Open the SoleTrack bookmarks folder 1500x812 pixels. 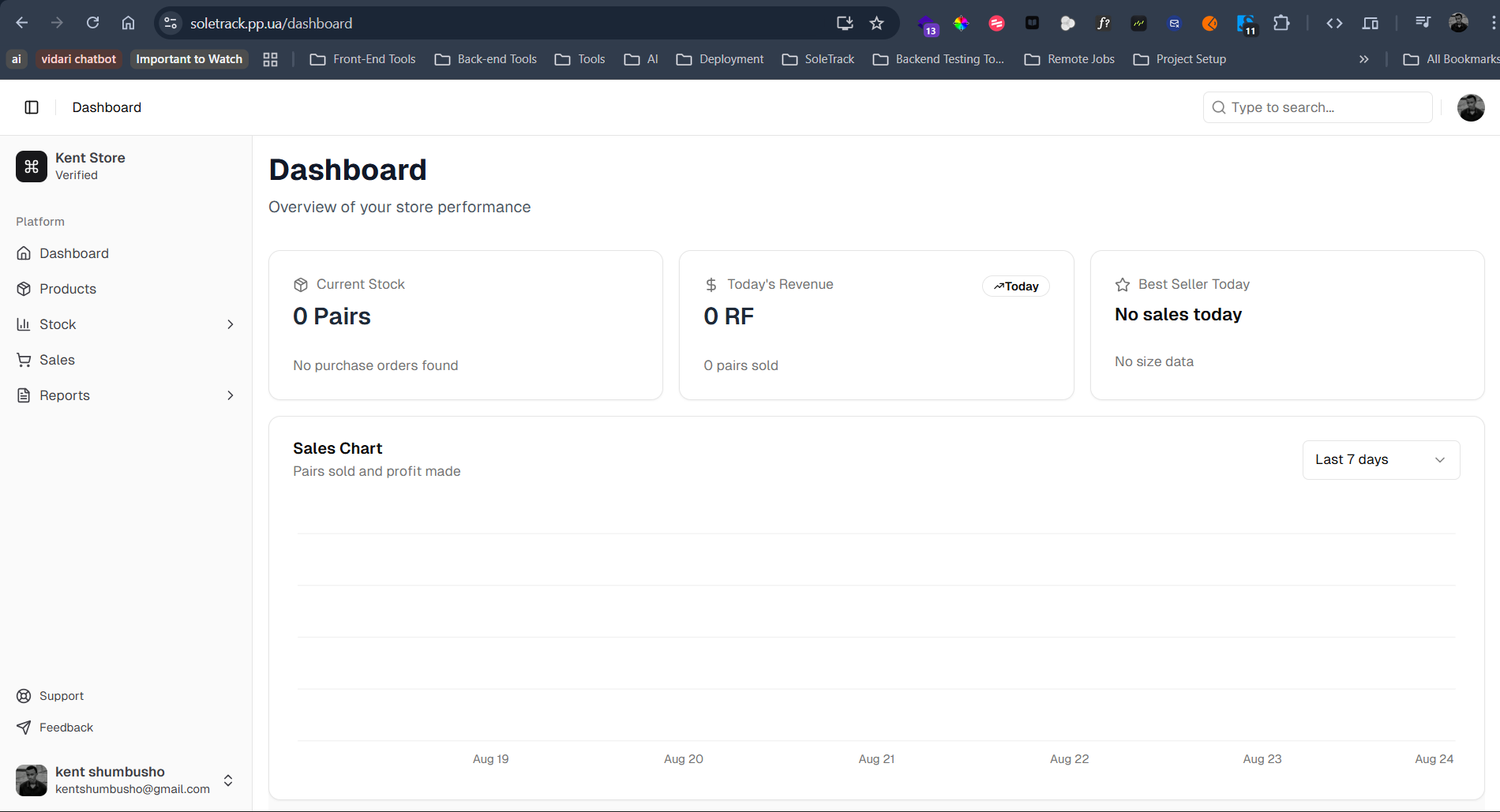click(x=818, y=59)
